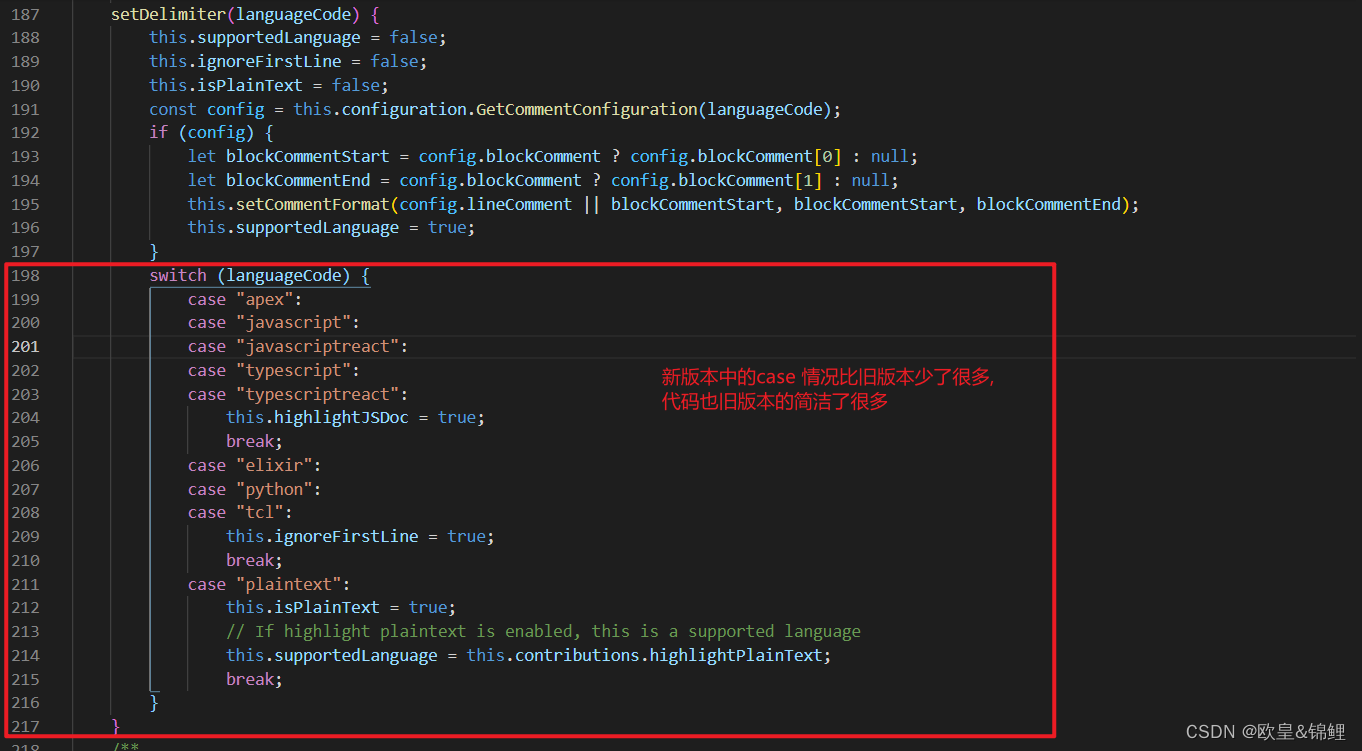Click isPlainText on line 190

pos(250,86)
